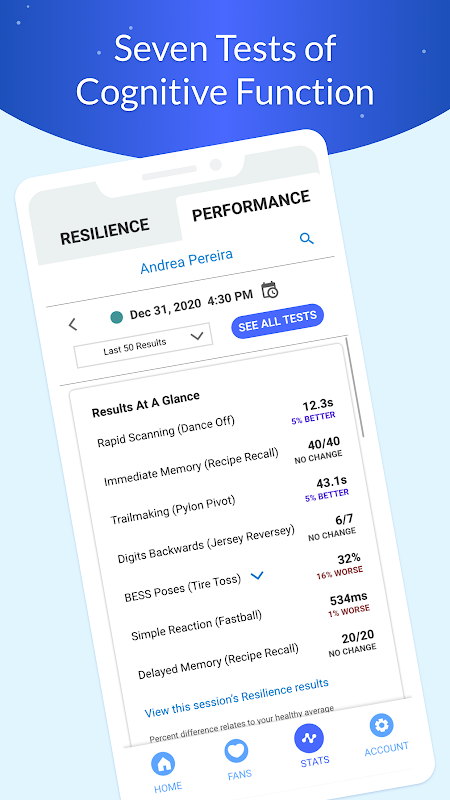Switch to the Resilience tab

105,232
